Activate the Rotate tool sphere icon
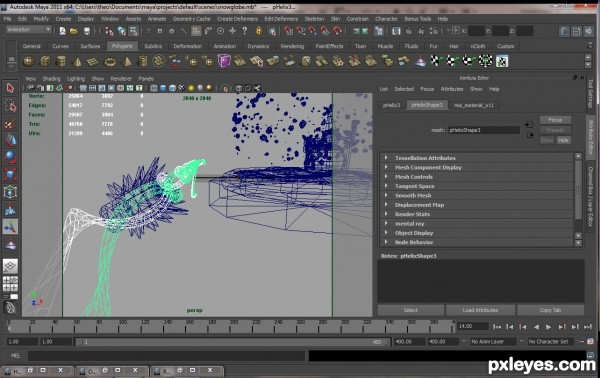 coord(10,157)
